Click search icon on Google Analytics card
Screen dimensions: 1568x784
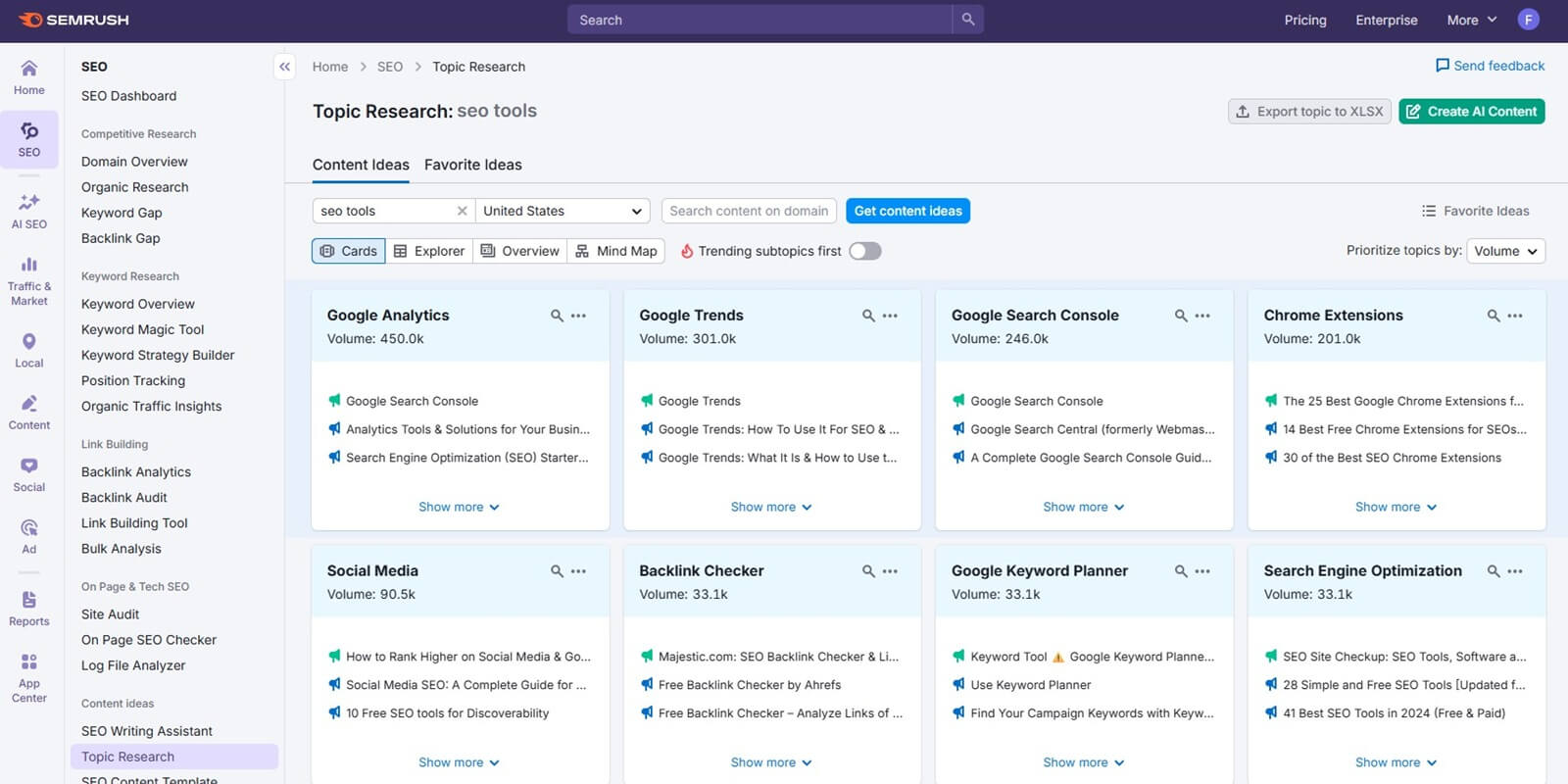[557, 316]
